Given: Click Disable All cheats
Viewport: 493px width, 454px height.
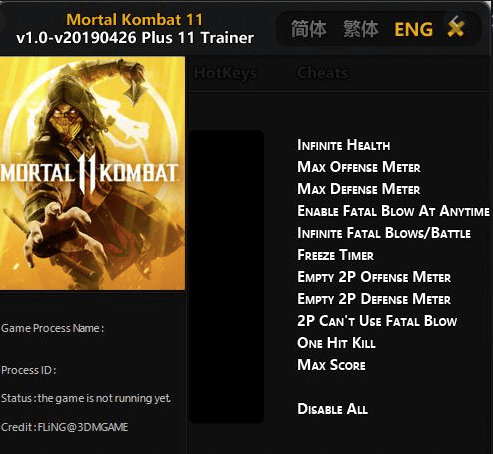Looking at the screenshot, I should pos(332,409).
